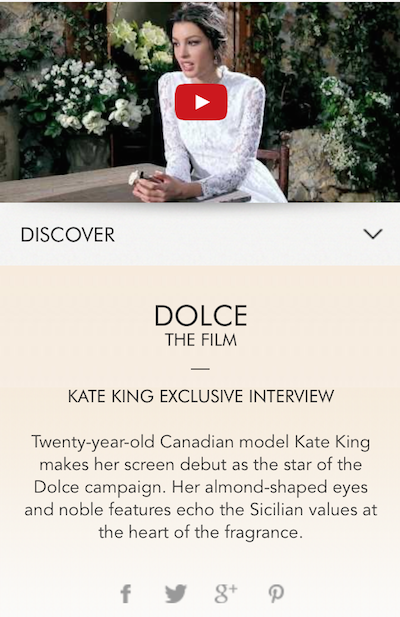Viewport: 400px width, 617px height.
Task: Click the white flower on the table
Action: (x=134, y=177)
